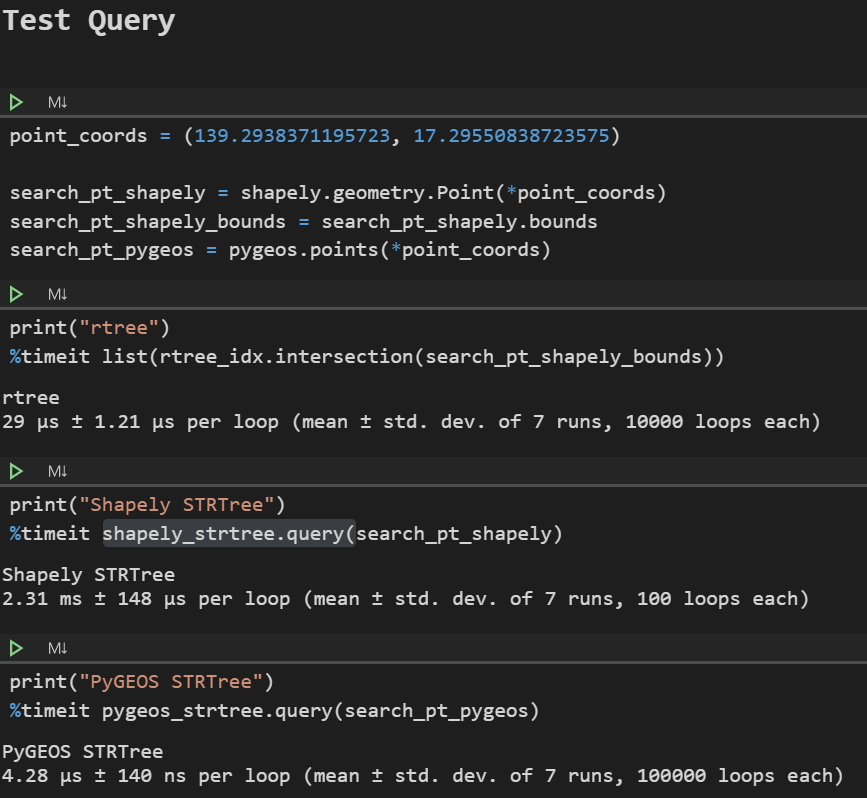Run the PyGEOS STRTree benchmark cell
This screenshot has height=798, width=867.
16,647
